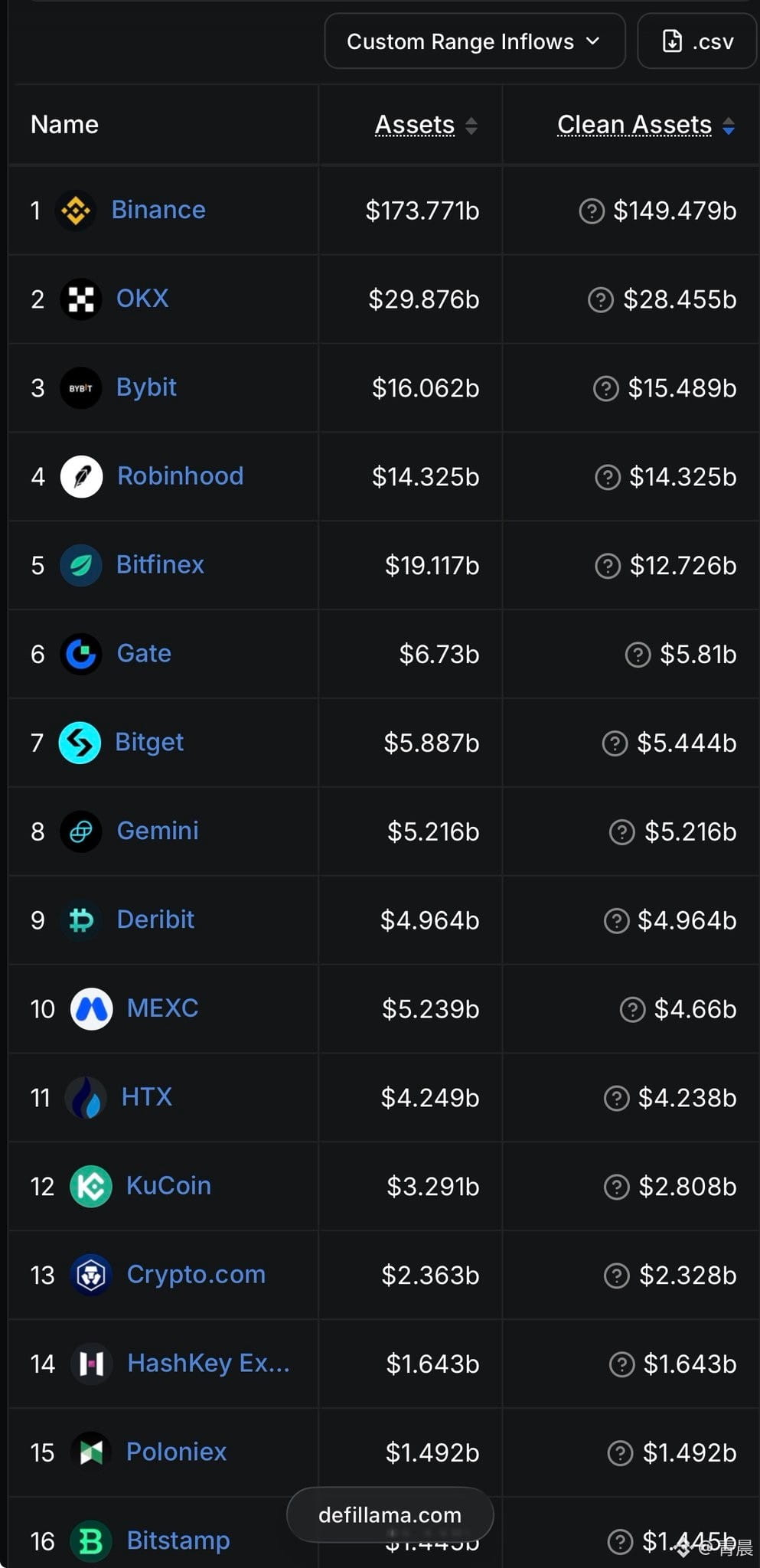
Task: Click the Robinhood feather logo icon
Action: click(x=82, y=477)
